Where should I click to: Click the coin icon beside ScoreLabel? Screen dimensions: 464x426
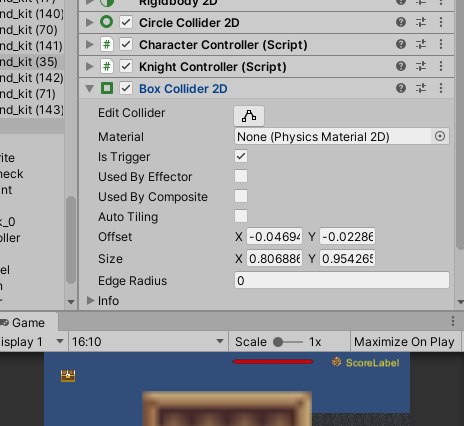336,362
